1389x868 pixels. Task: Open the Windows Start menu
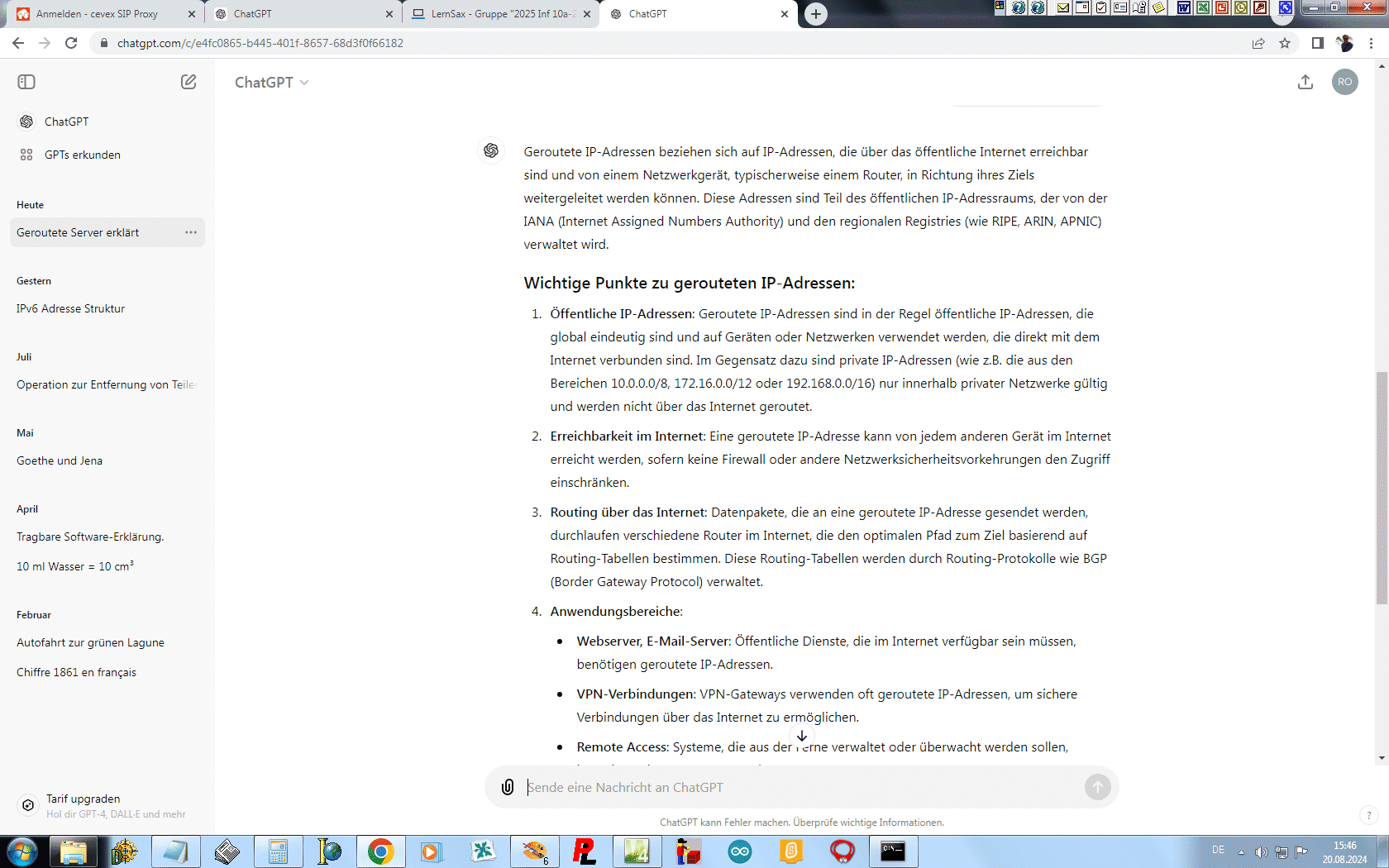point(22,851)
